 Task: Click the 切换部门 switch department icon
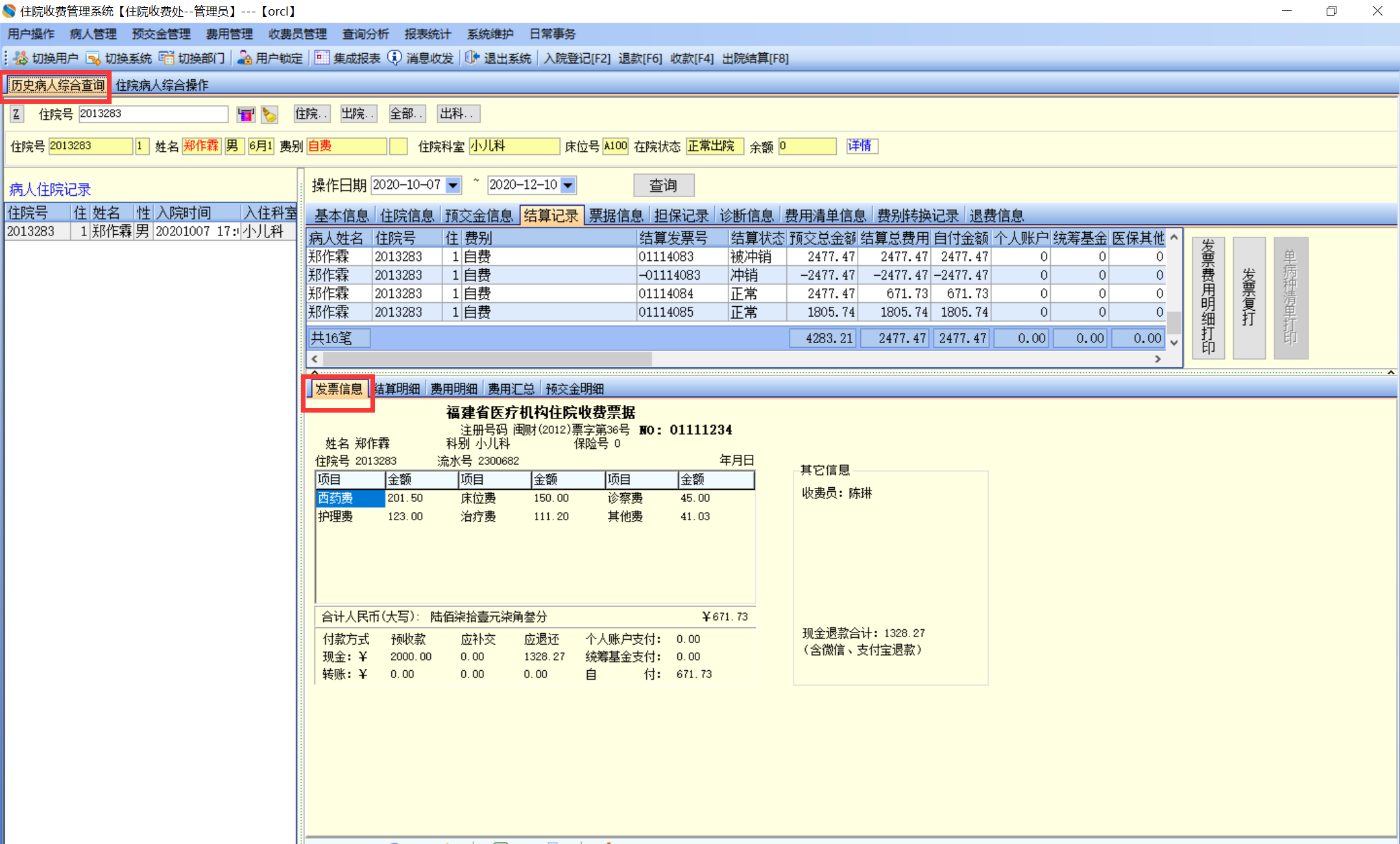click(167, 58)
